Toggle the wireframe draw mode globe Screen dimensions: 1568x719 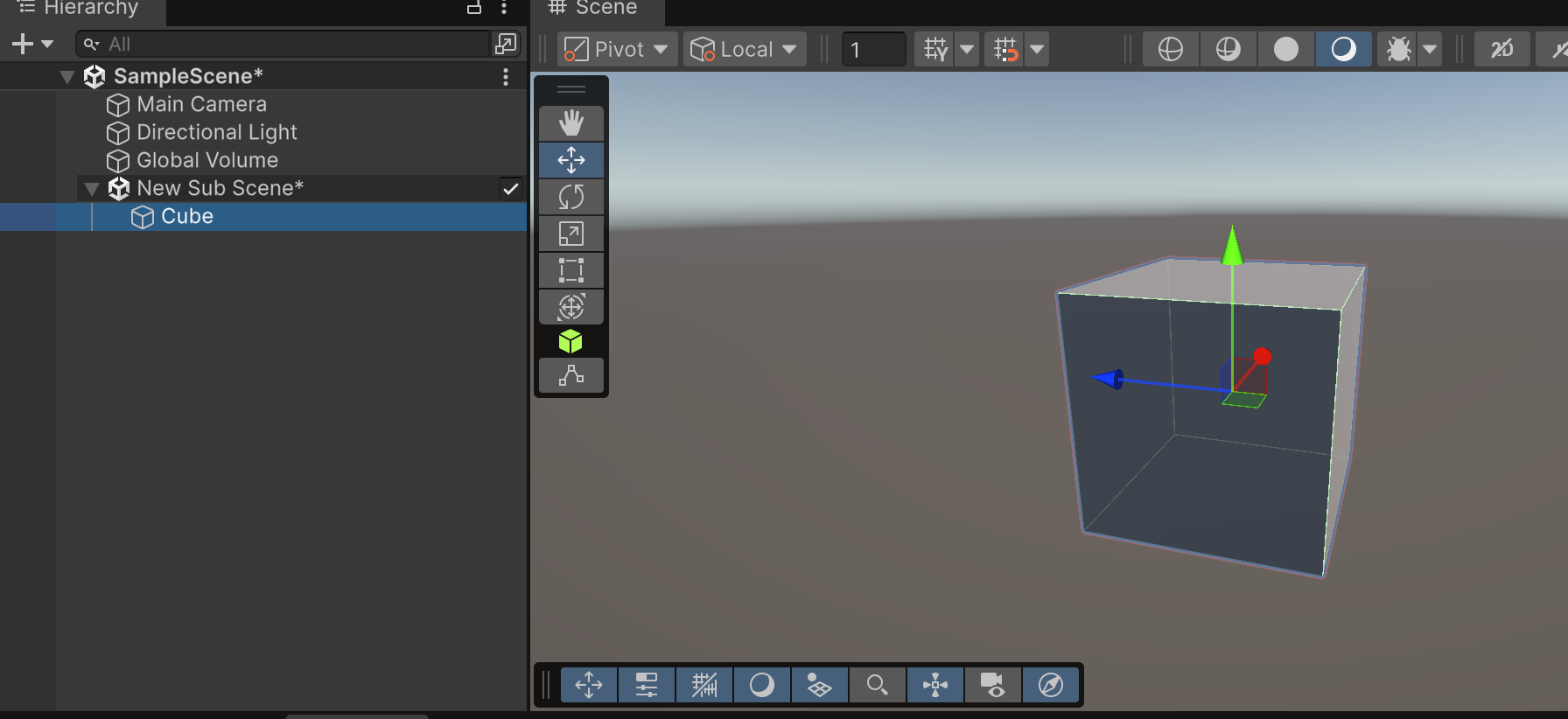tap(1170, 49)
